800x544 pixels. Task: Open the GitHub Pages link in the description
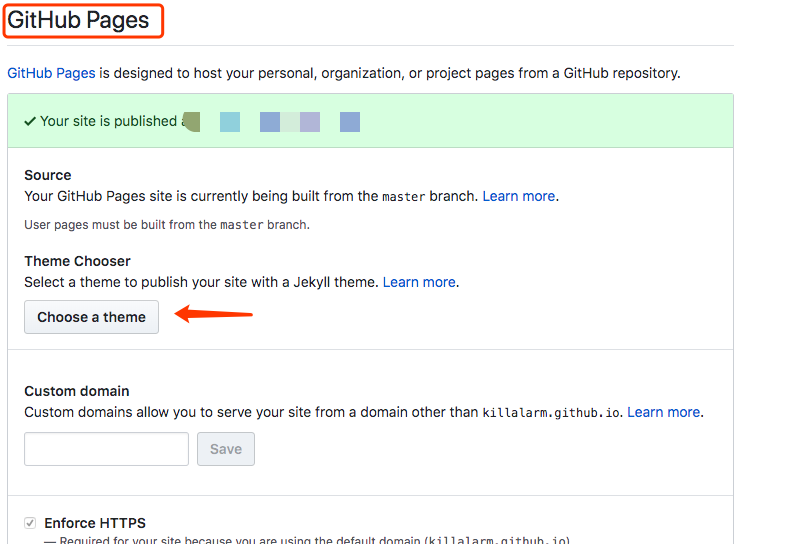(x=51, y=73)
